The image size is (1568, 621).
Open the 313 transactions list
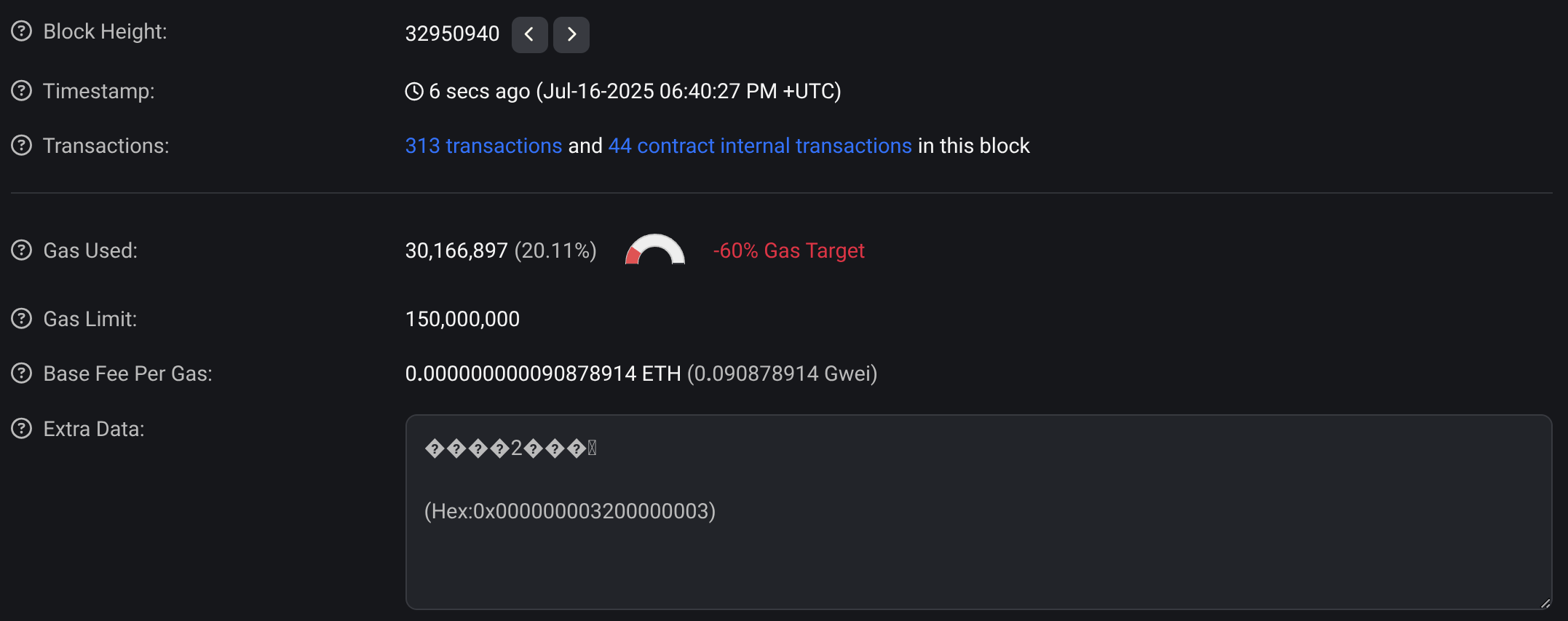[x=483, y=146]
